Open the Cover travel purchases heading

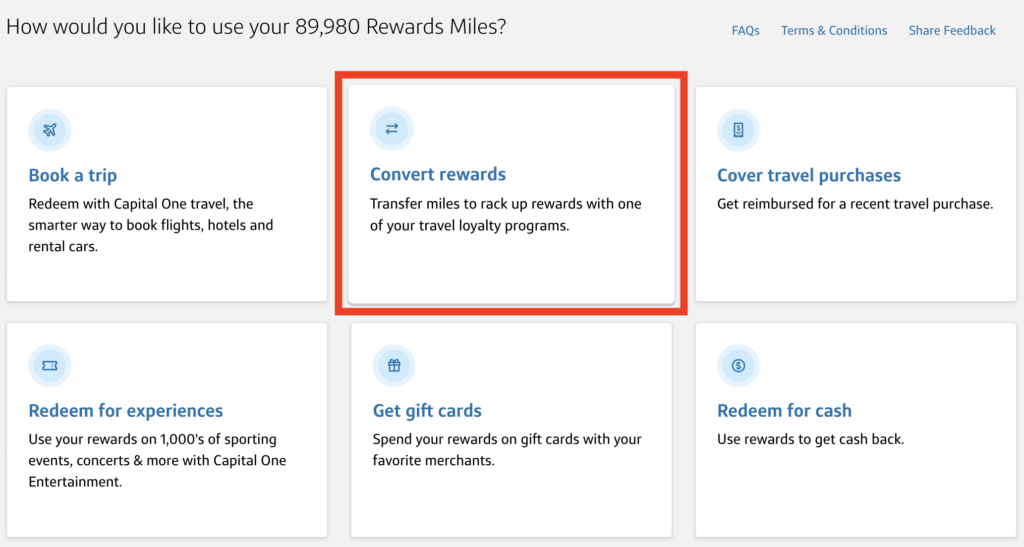tap(808, 176)
